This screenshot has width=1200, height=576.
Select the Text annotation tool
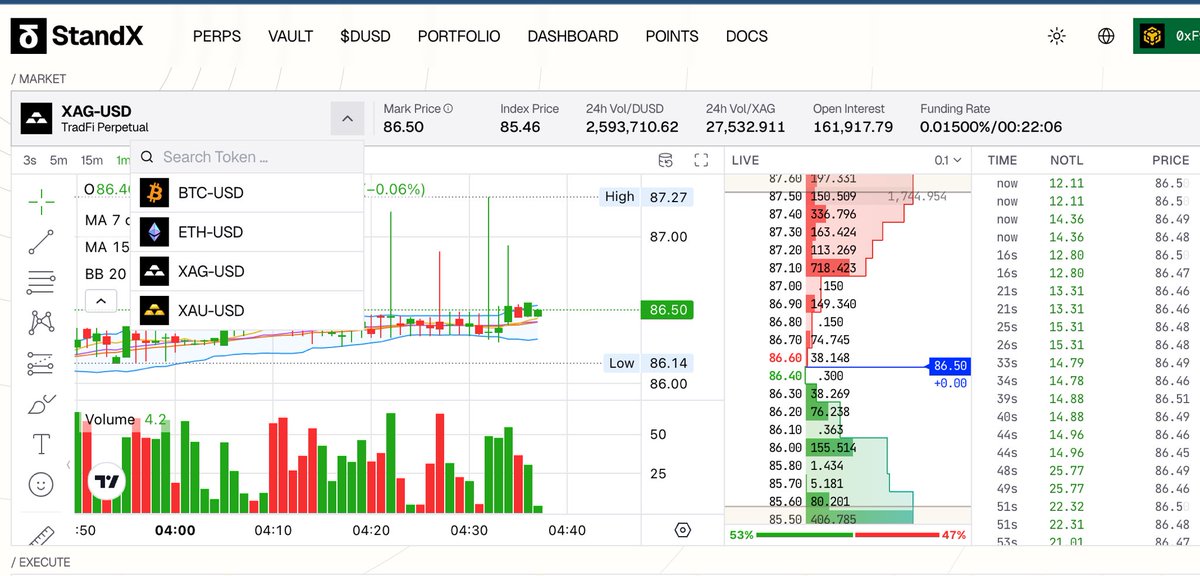[41, 444]
